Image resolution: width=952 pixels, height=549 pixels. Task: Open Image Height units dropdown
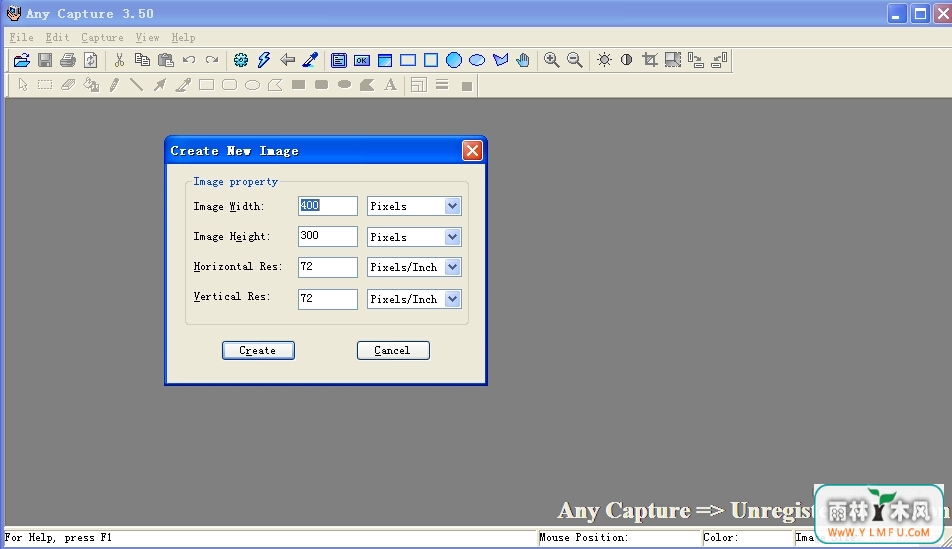pos(452,237)
